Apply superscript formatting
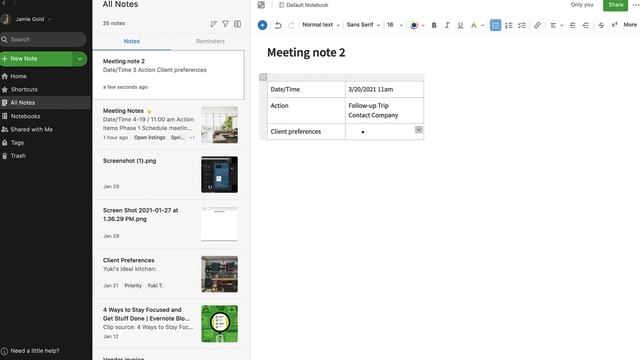The image size is (640, 360). (614, 25)
